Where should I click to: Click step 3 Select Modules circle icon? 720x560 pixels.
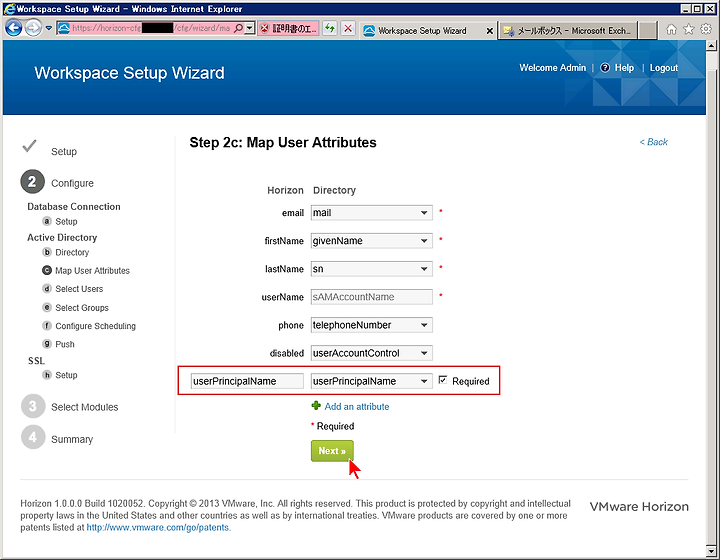coord(33,406)
